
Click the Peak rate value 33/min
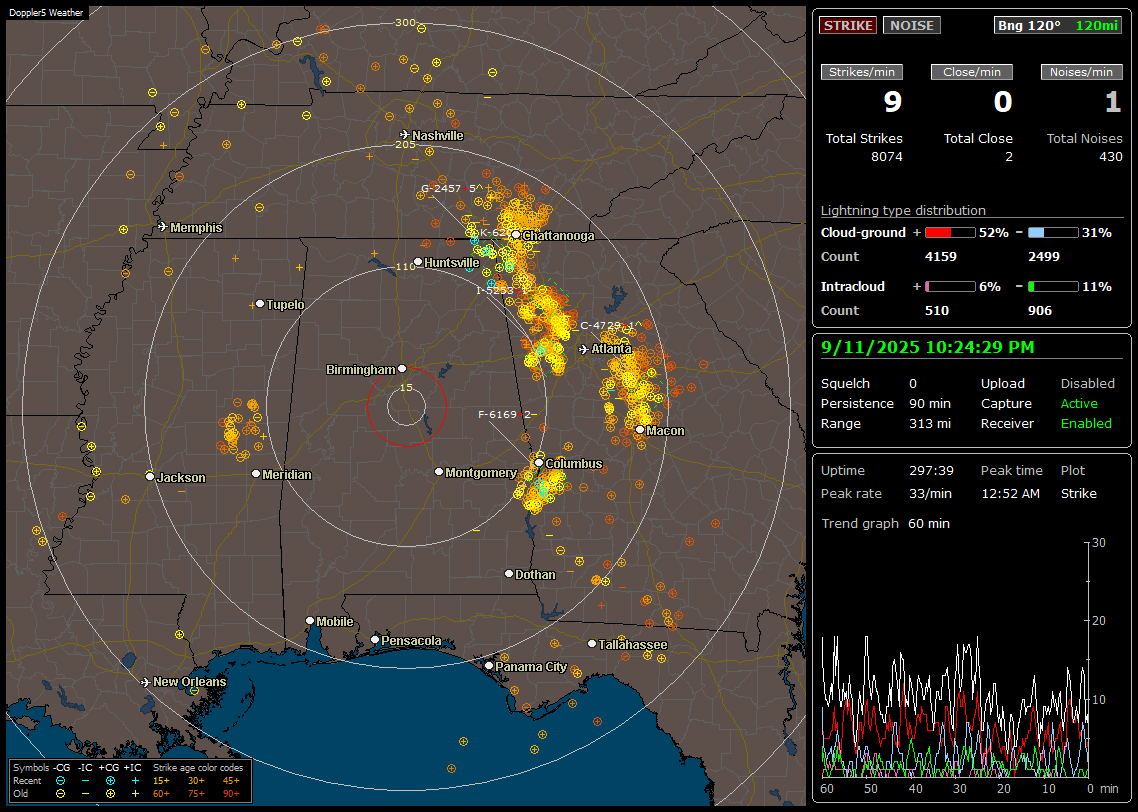coord(931,493)
